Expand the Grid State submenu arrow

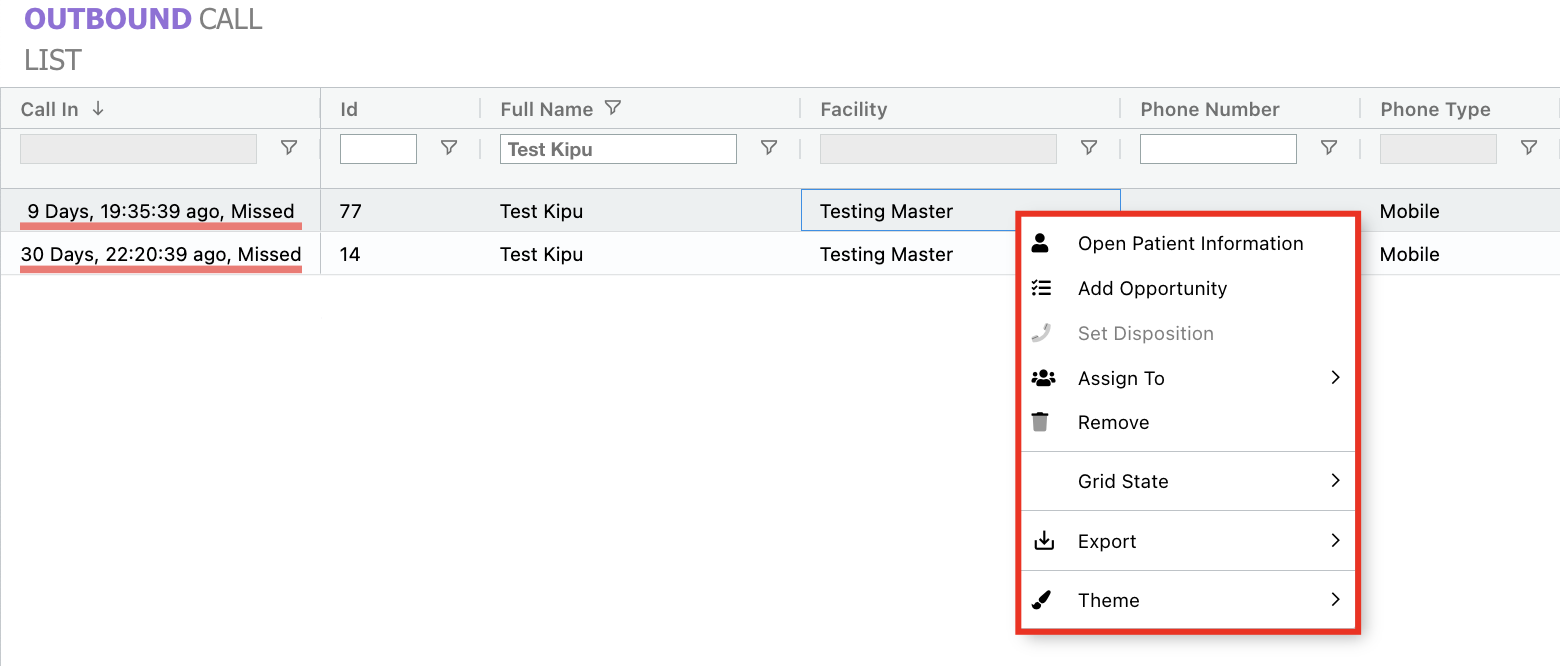point(1335,480)
